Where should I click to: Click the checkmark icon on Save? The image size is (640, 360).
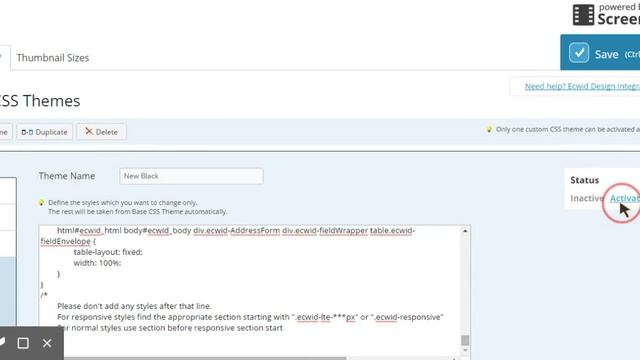[x=579, y=53]
